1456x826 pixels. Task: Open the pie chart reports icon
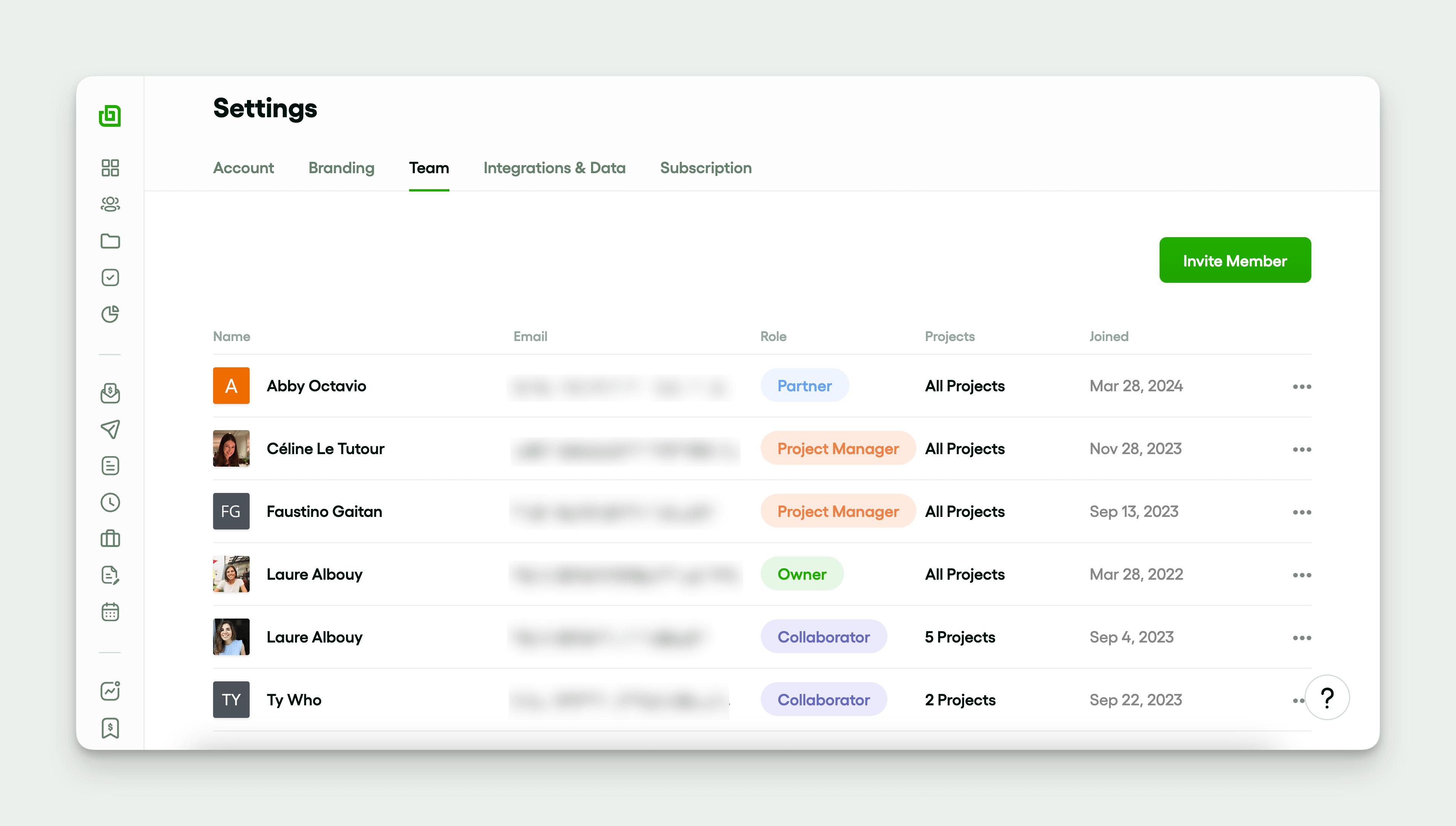point(110,314)
